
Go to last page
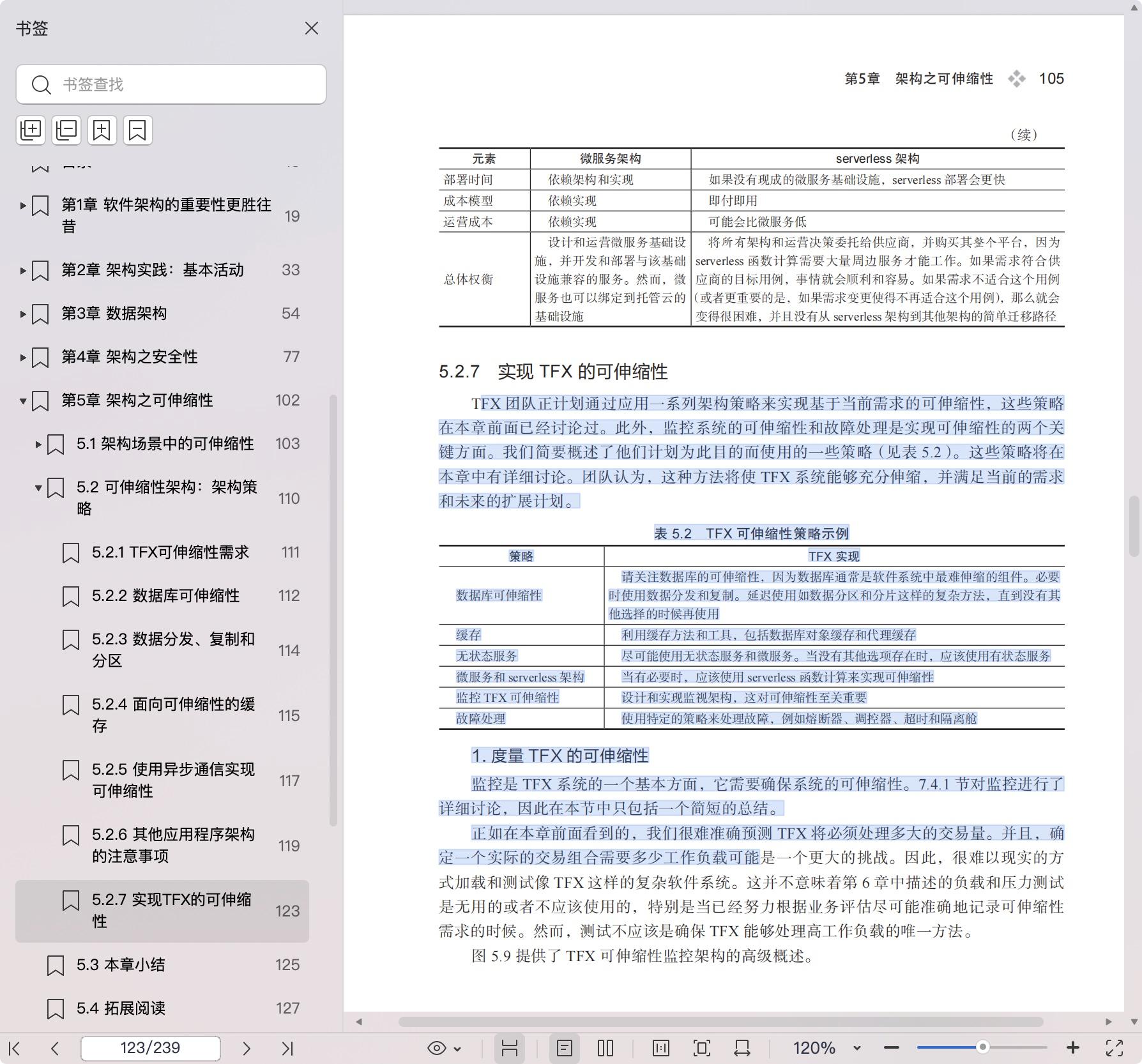point(287,1048)
